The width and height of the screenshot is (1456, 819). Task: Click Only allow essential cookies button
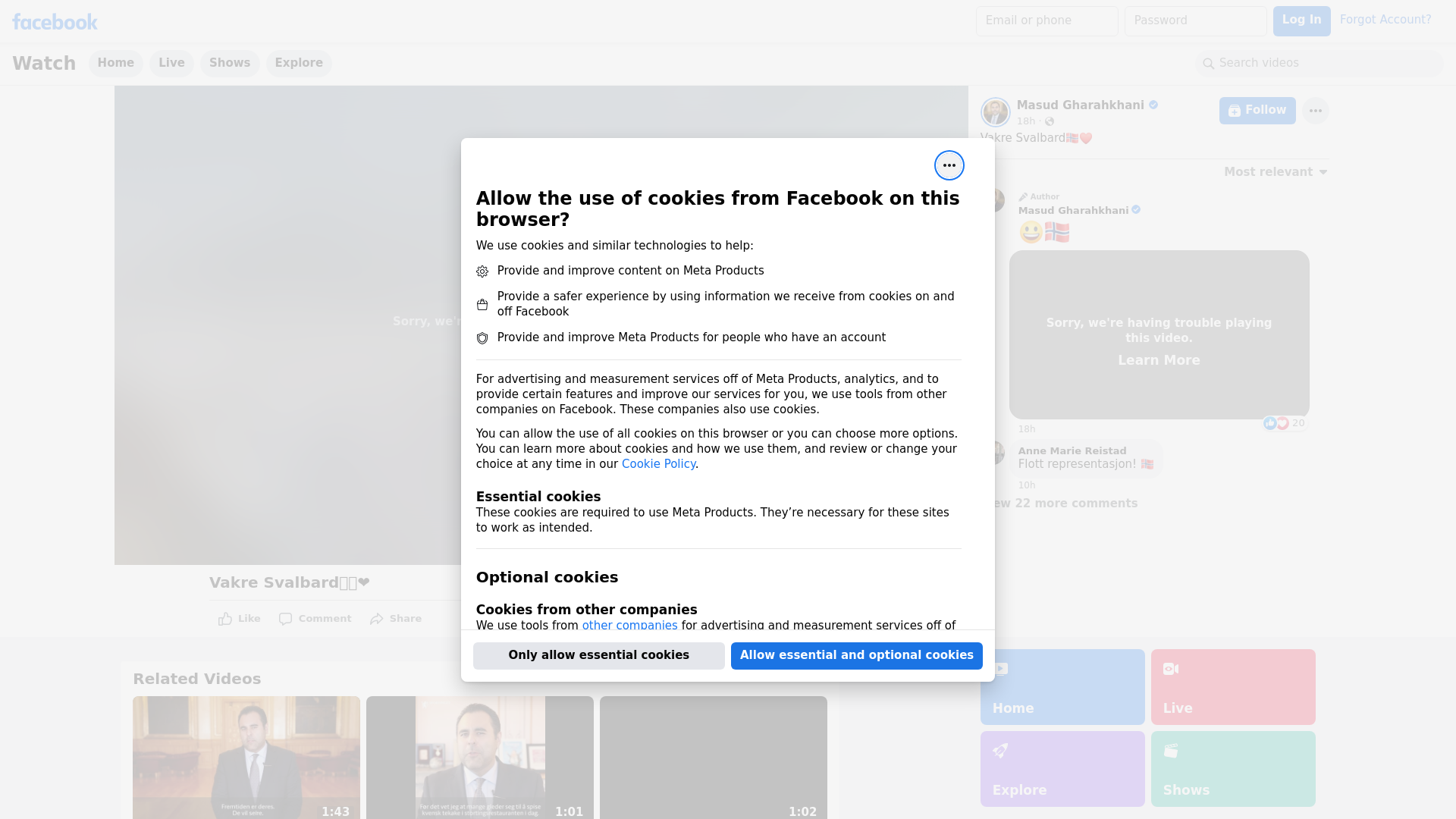(x=598, y=655)
